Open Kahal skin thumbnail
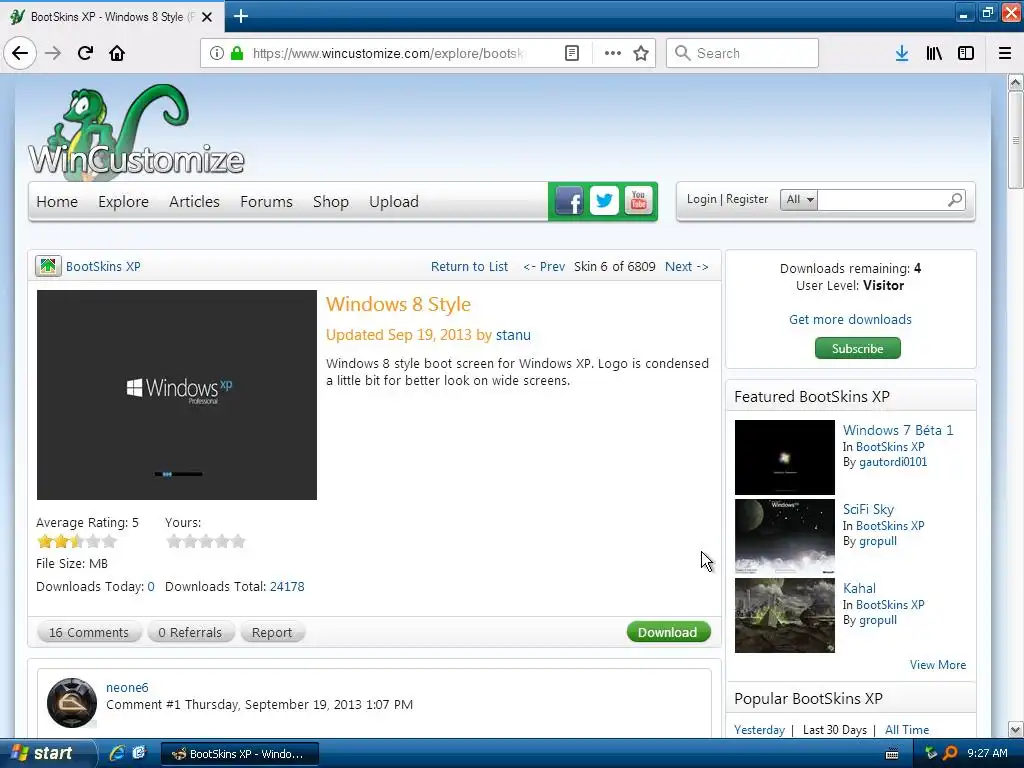 (x=785, y=615)
